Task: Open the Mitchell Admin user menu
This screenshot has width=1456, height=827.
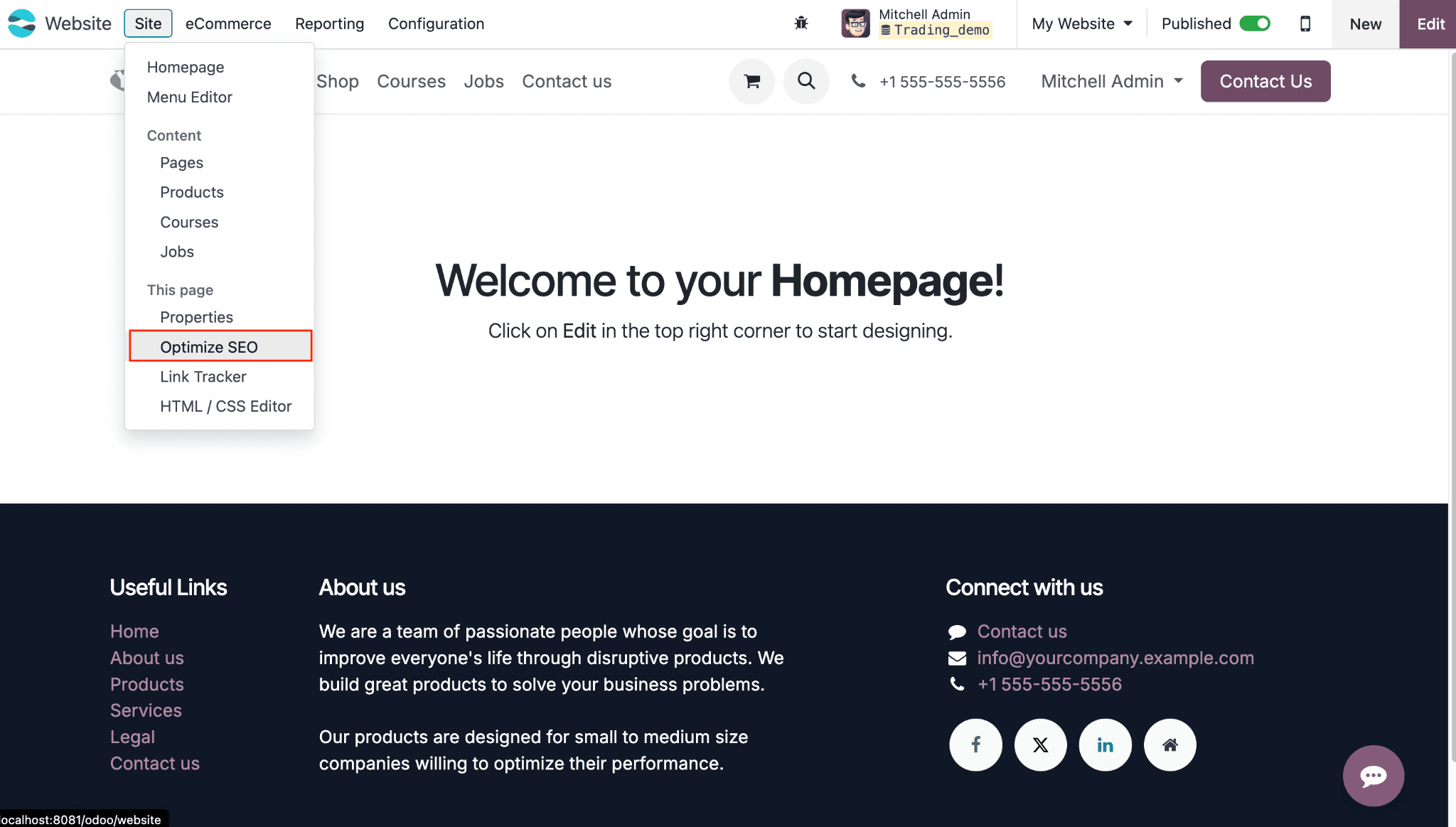Action: point(917,23)
